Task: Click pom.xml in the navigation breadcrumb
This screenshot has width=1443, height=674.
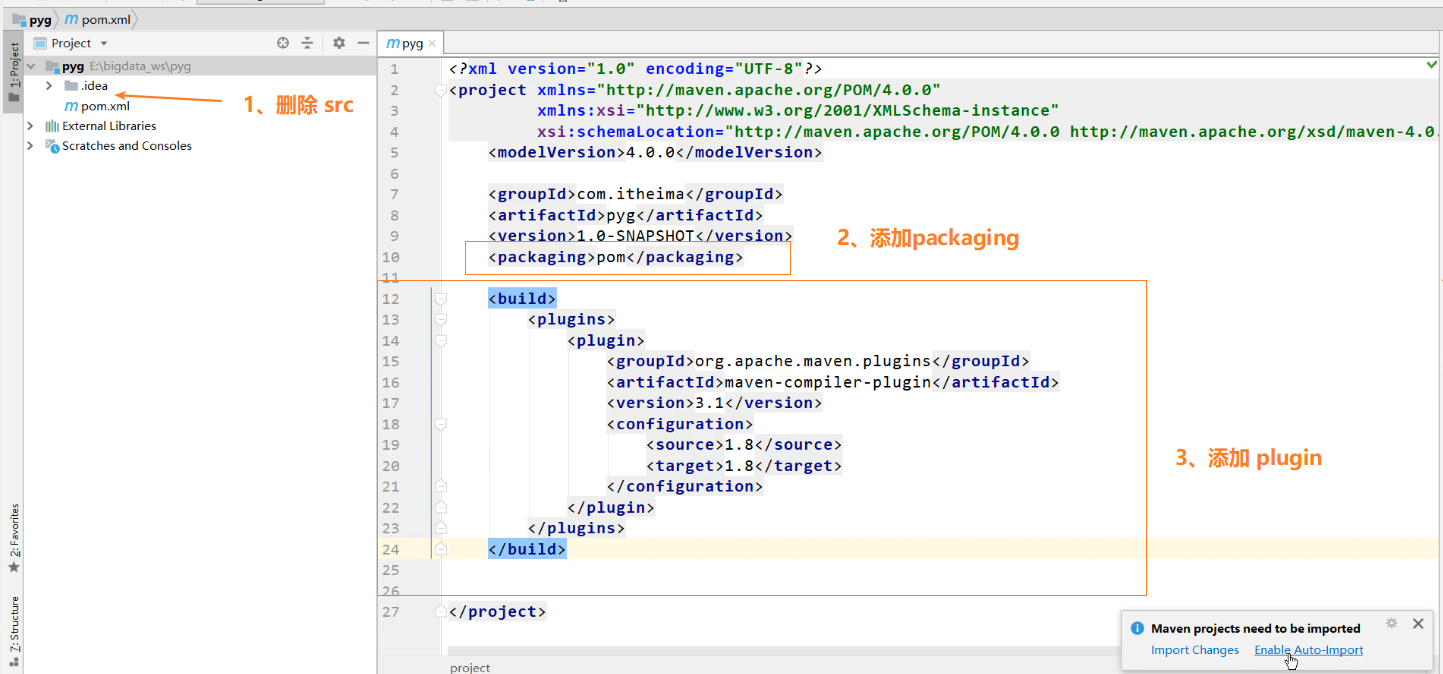Action: coord(98,20)
